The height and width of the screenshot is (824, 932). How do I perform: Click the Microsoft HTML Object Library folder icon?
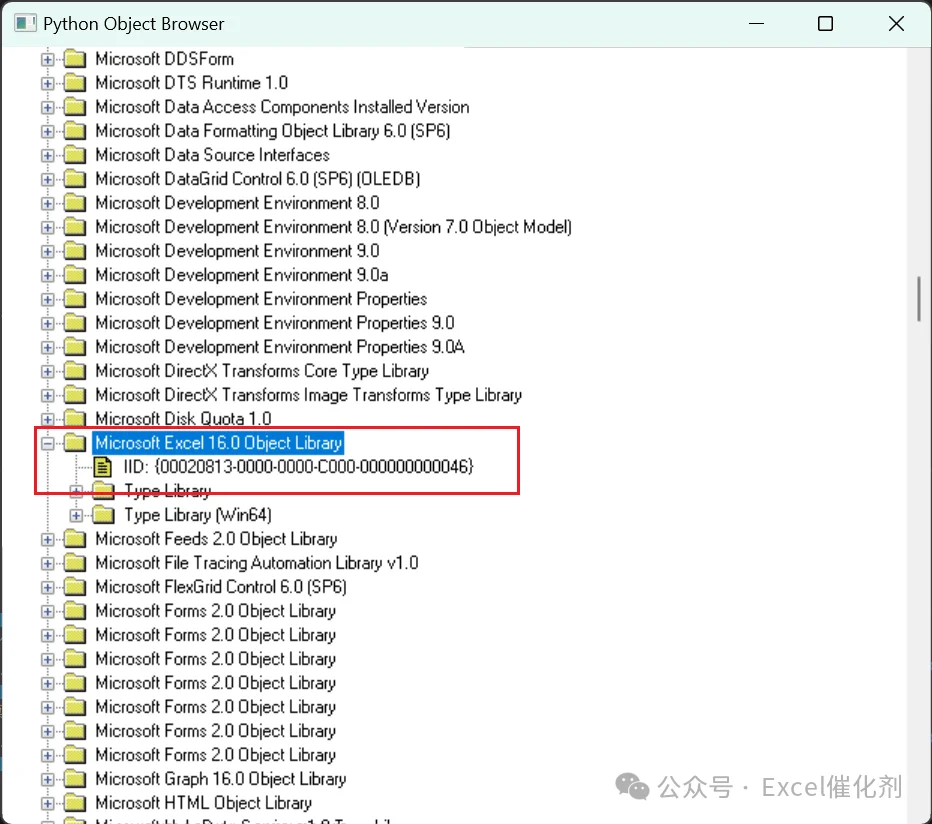pyautogui.click(x=75, y=803)
